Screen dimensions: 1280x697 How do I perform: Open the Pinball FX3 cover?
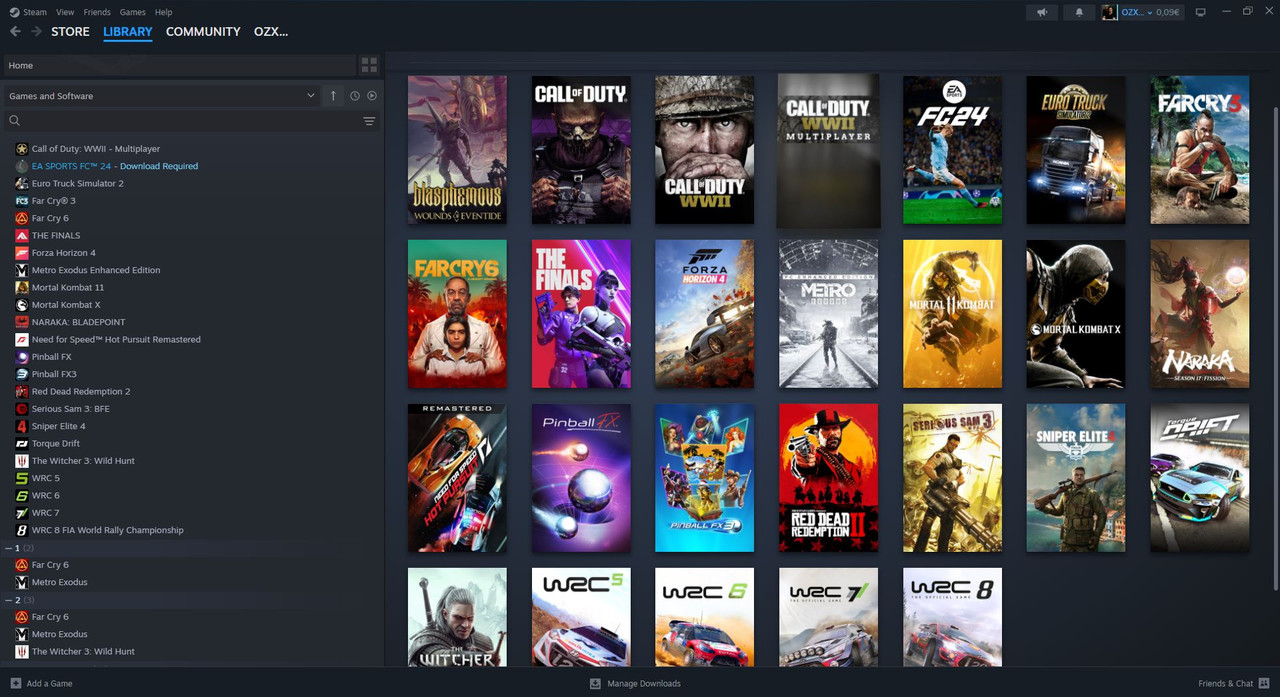click(x=705, y=478)
